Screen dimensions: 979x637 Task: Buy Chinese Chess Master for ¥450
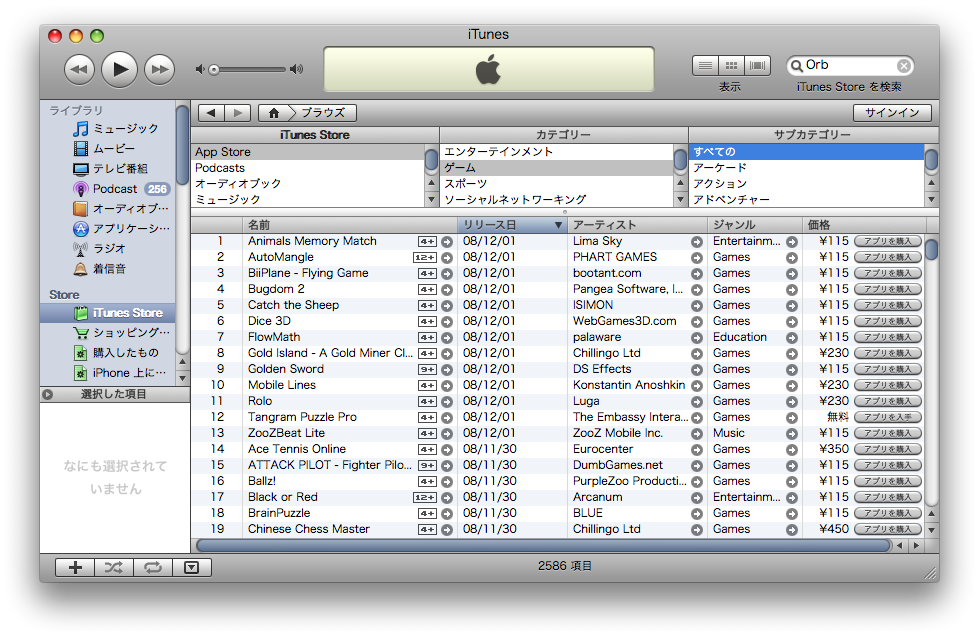888,529
